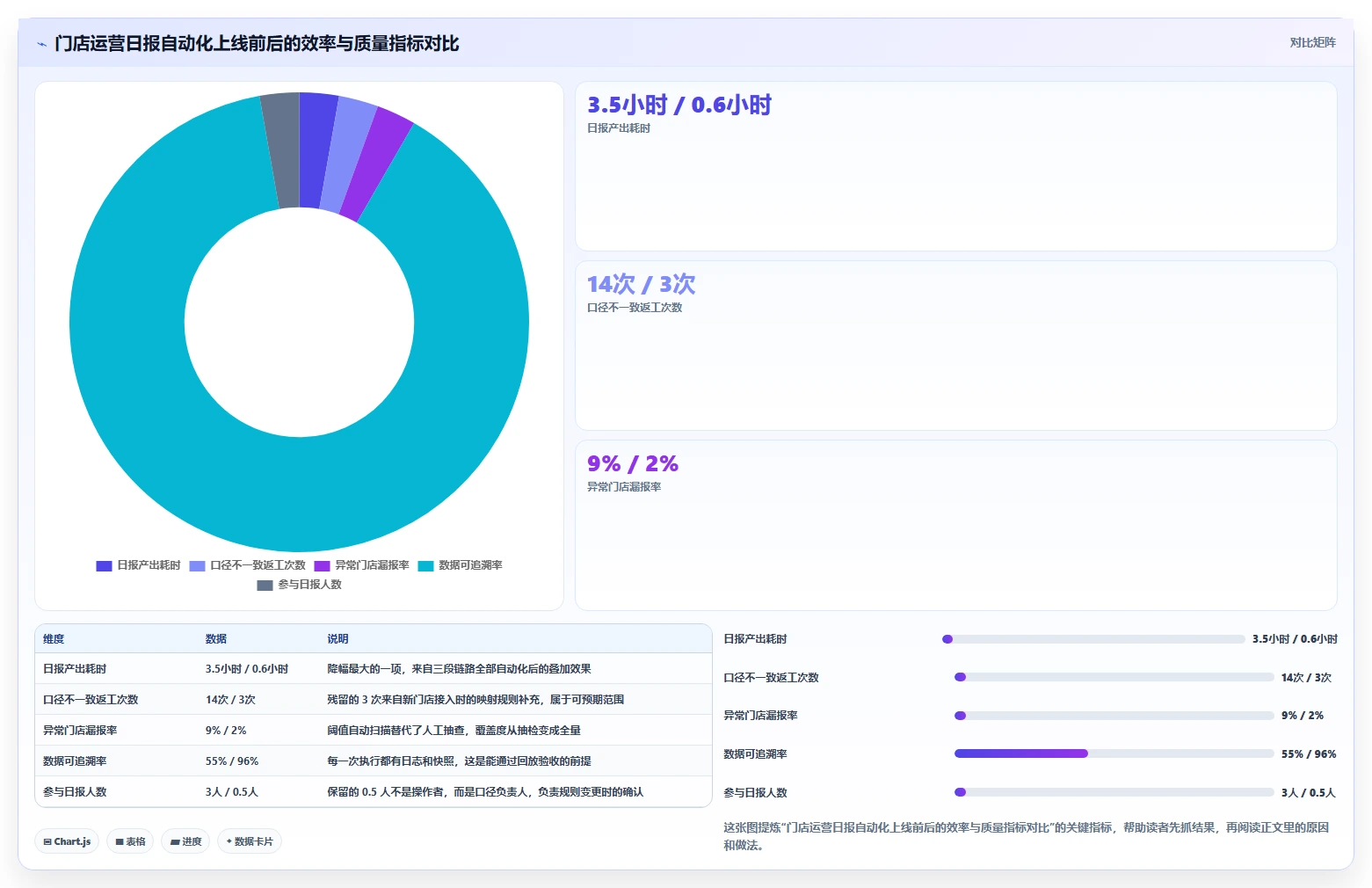Select the 异常门店漏报率 table row label
The width and height of the screenshot is (1372, 888).
tap(80, 731)
